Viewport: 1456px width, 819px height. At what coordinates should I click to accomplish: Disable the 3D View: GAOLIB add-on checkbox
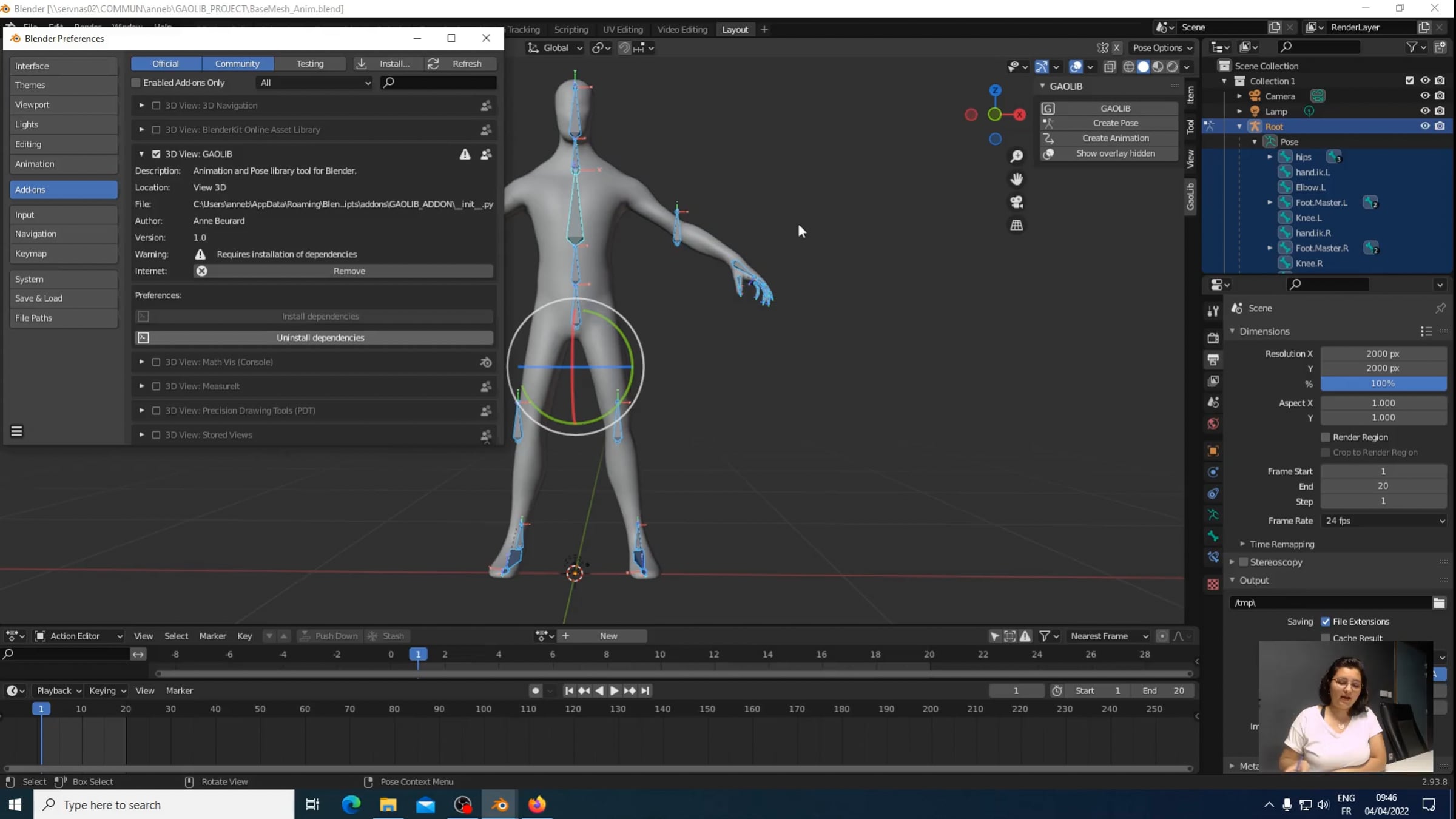click(156, 154)
